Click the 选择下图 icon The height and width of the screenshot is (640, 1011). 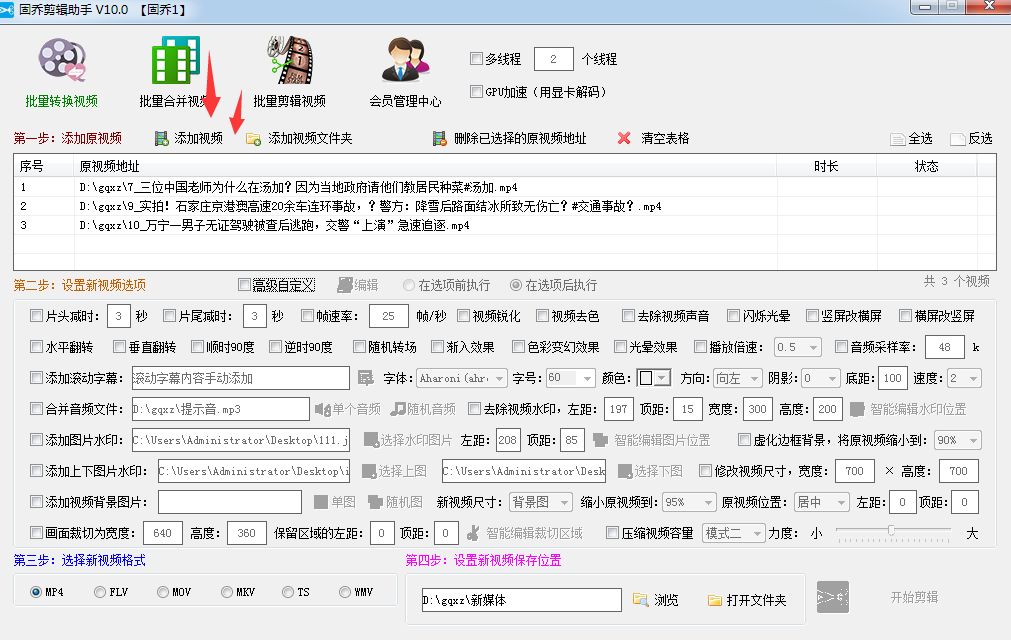[x=625, y=471]
